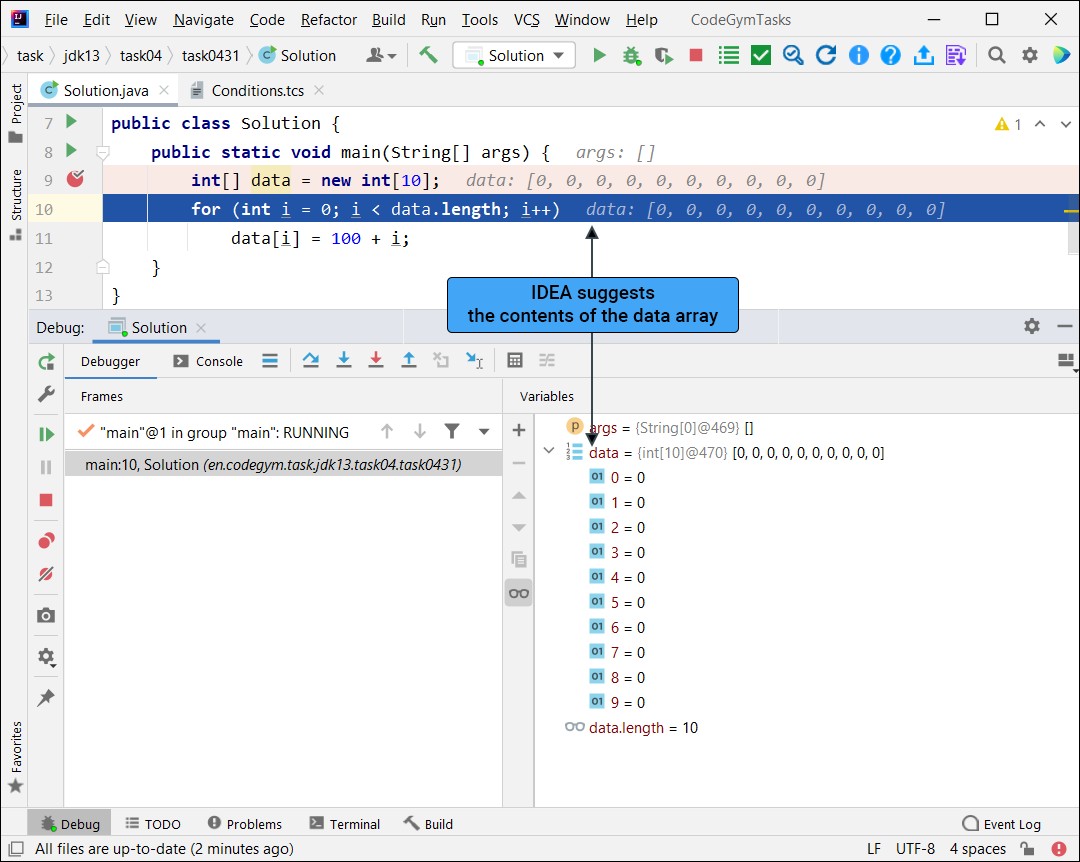Viewport: 1080px width, 862px height.
Task: Select array element row 5 = 0
Action: pyautogui.click(x=617, y=602)
